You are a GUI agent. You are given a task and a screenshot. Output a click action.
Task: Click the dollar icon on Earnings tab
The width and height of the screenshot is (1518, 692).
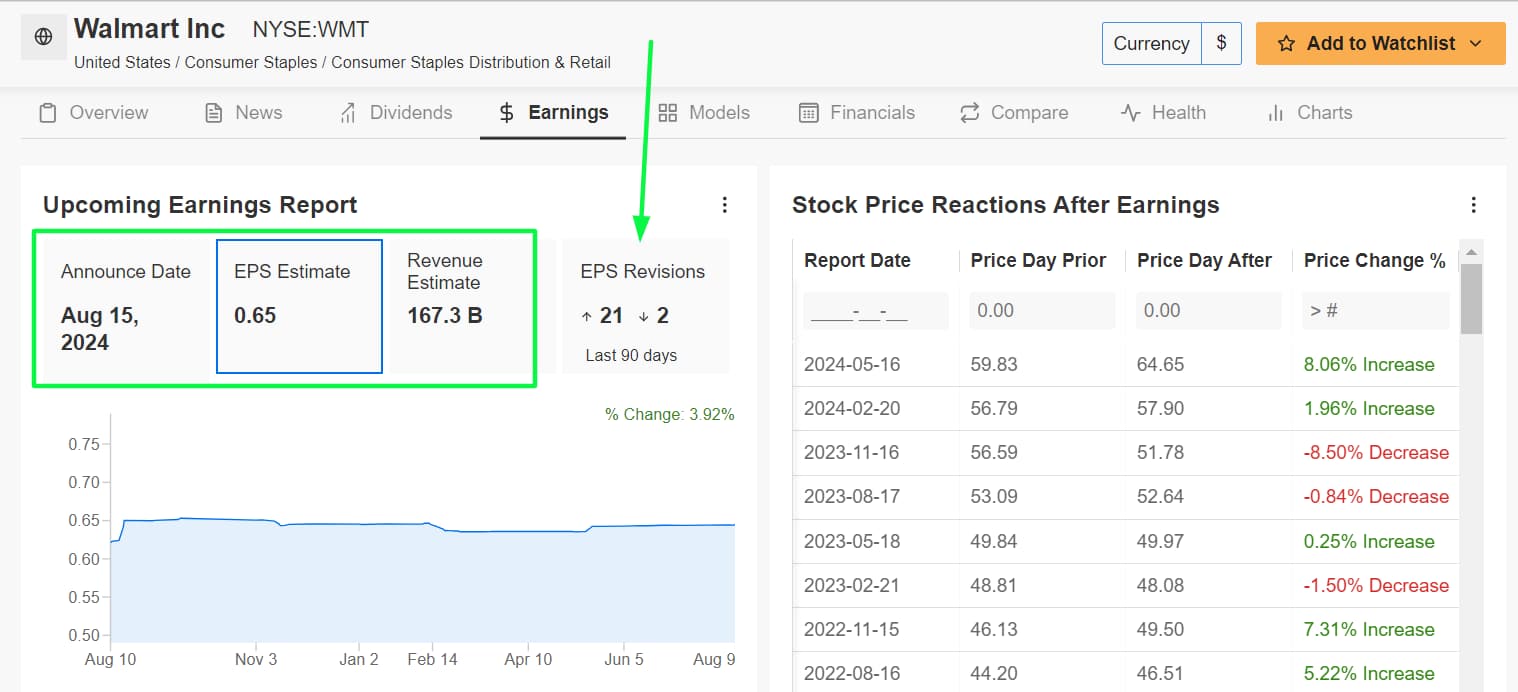[x=507, y=113]
